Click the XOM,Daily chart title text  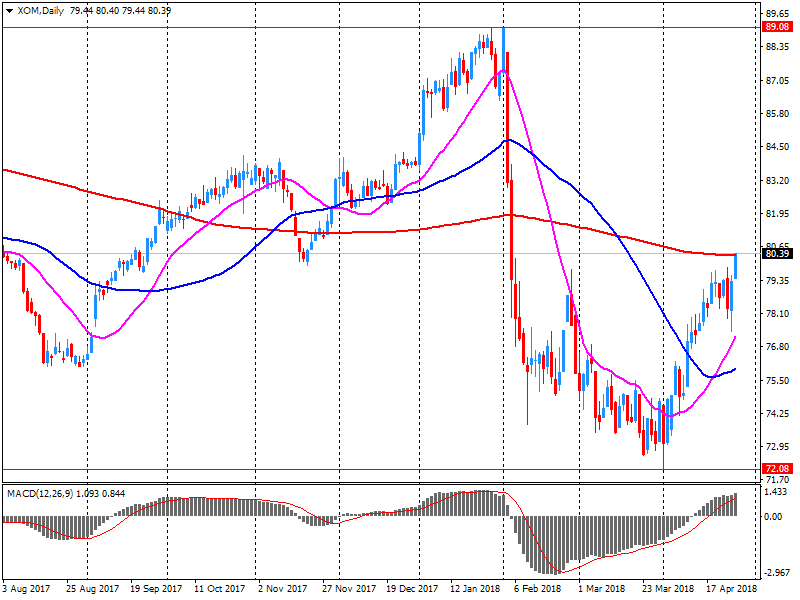(41, 11)
